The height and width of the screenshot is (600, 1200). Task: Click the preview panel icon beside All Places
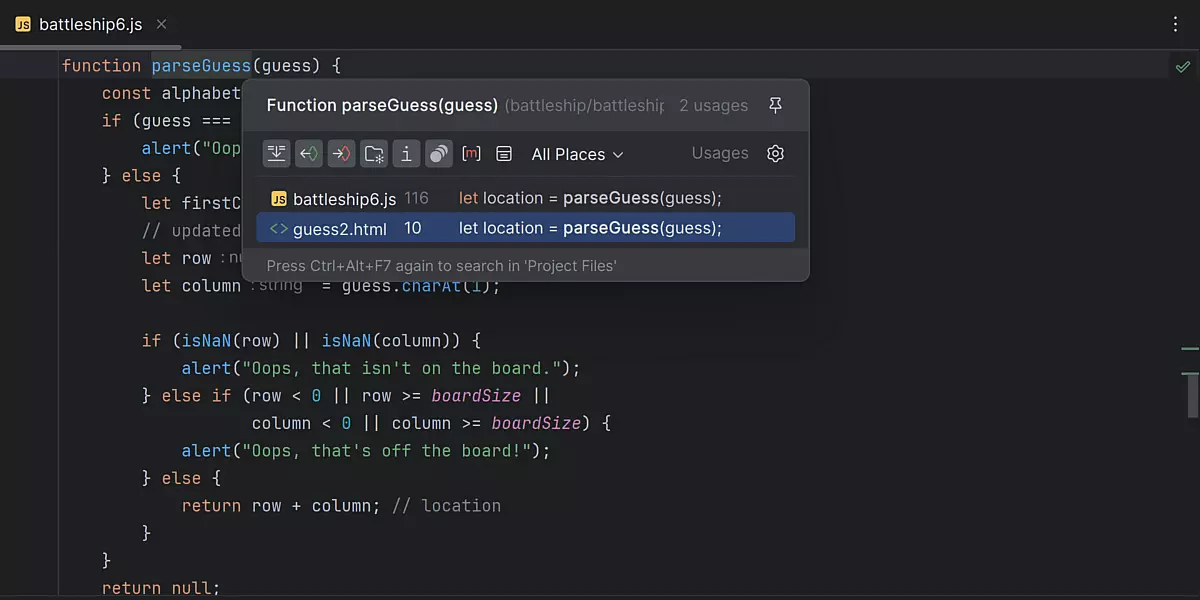click(504, 154)
